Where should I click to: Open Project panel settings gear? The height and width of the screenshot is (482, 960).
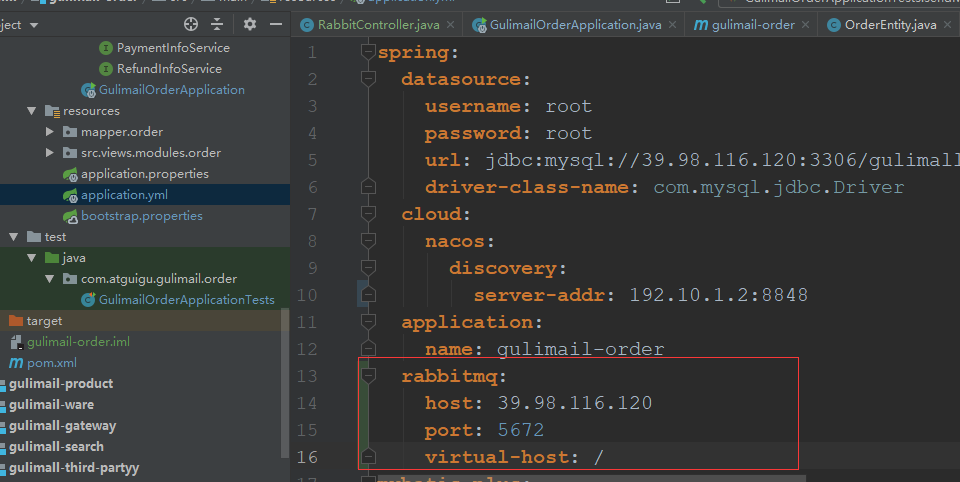pos(250,24)
